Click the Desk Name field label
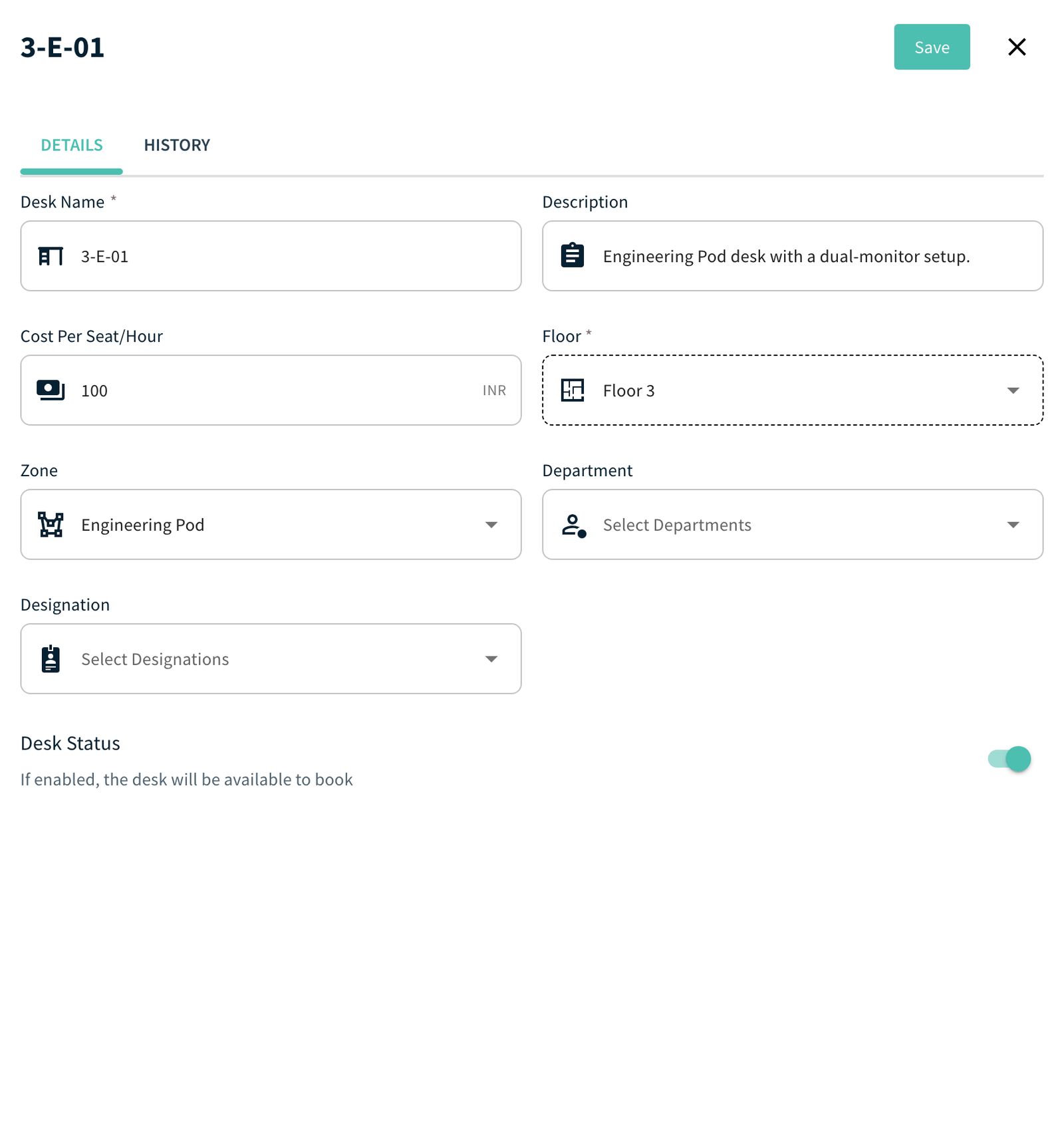Image resolution: width=1064 pixels, height=1140 pixels. click(x=63, y=202)
